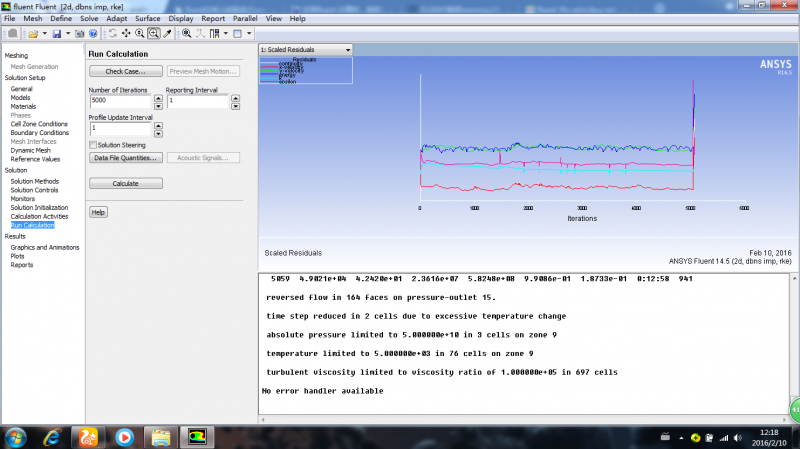This screenshot has width=800, height=449.
Task: Click the save floppy disk icon
Action: coord(57,34)
